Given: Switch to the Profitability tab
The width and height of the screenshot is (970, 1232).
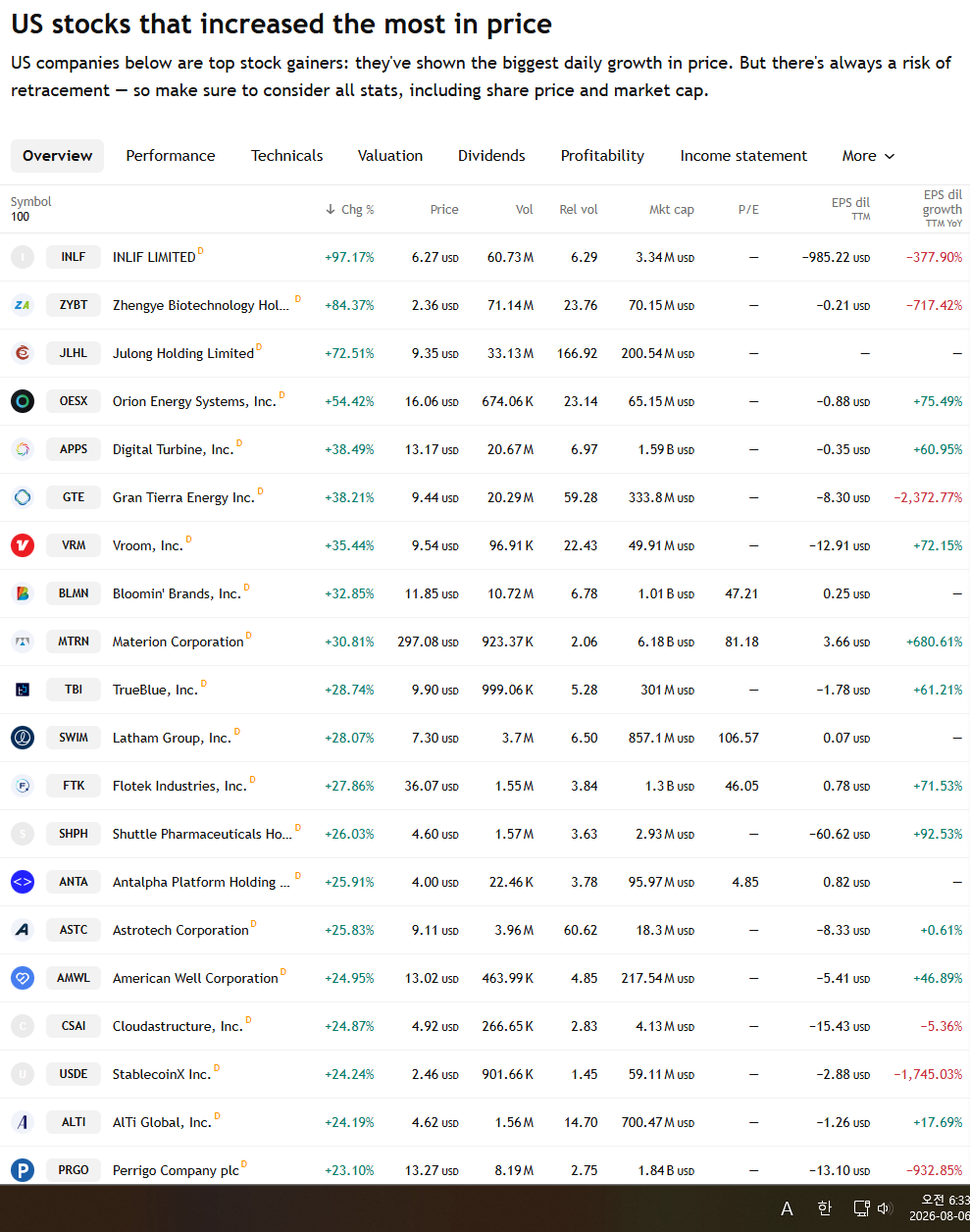Looking at the screenshot, I should tap(602, 156).
